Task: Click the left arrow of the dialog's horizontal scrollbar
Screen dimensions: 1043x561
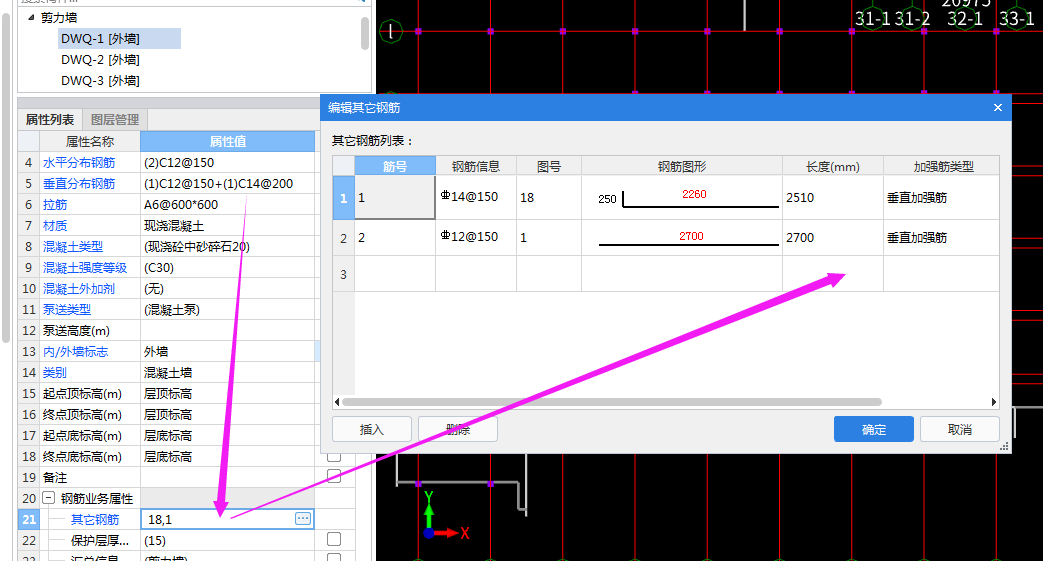Action: click(337, 402)
